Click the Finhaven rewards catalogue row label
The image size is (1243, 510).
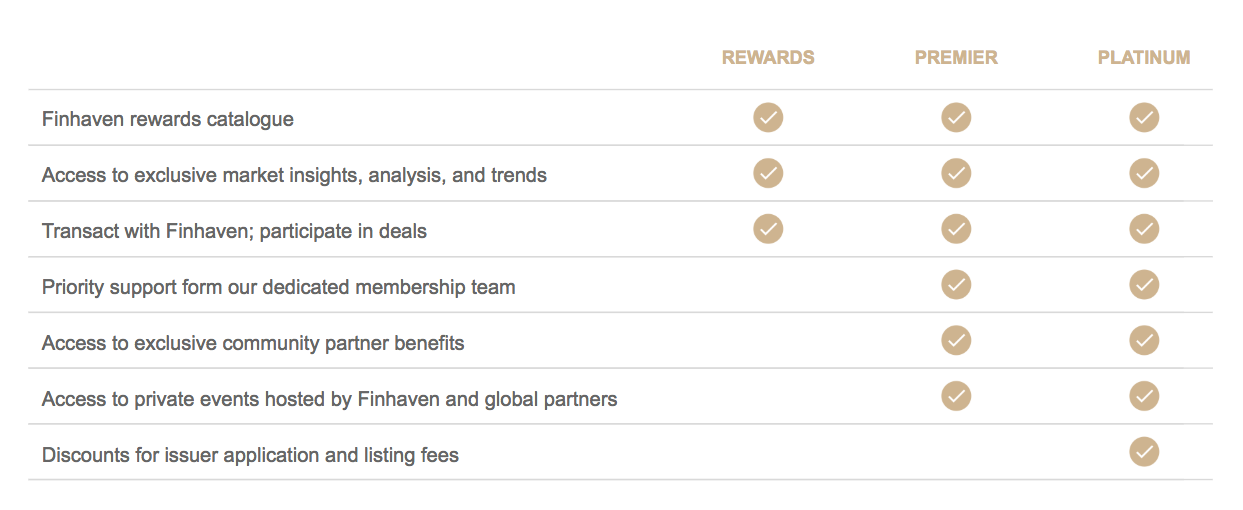(168, 119)
